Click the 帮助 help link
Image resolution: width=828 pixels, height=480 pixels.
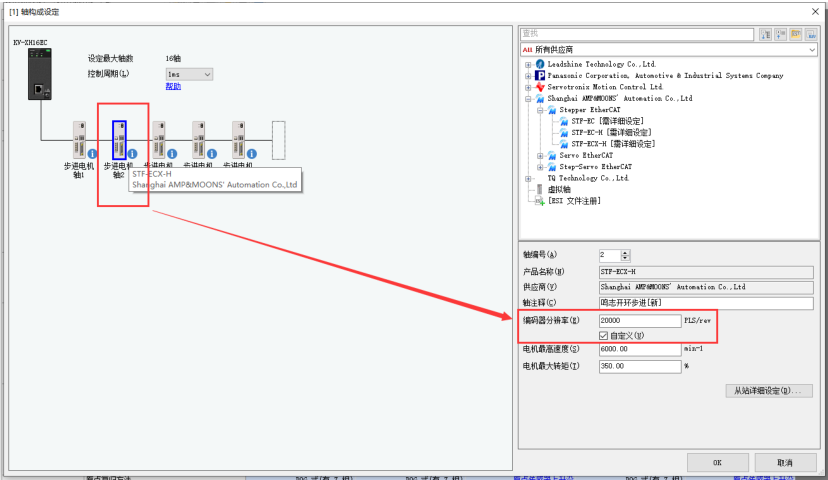point(173,87)
